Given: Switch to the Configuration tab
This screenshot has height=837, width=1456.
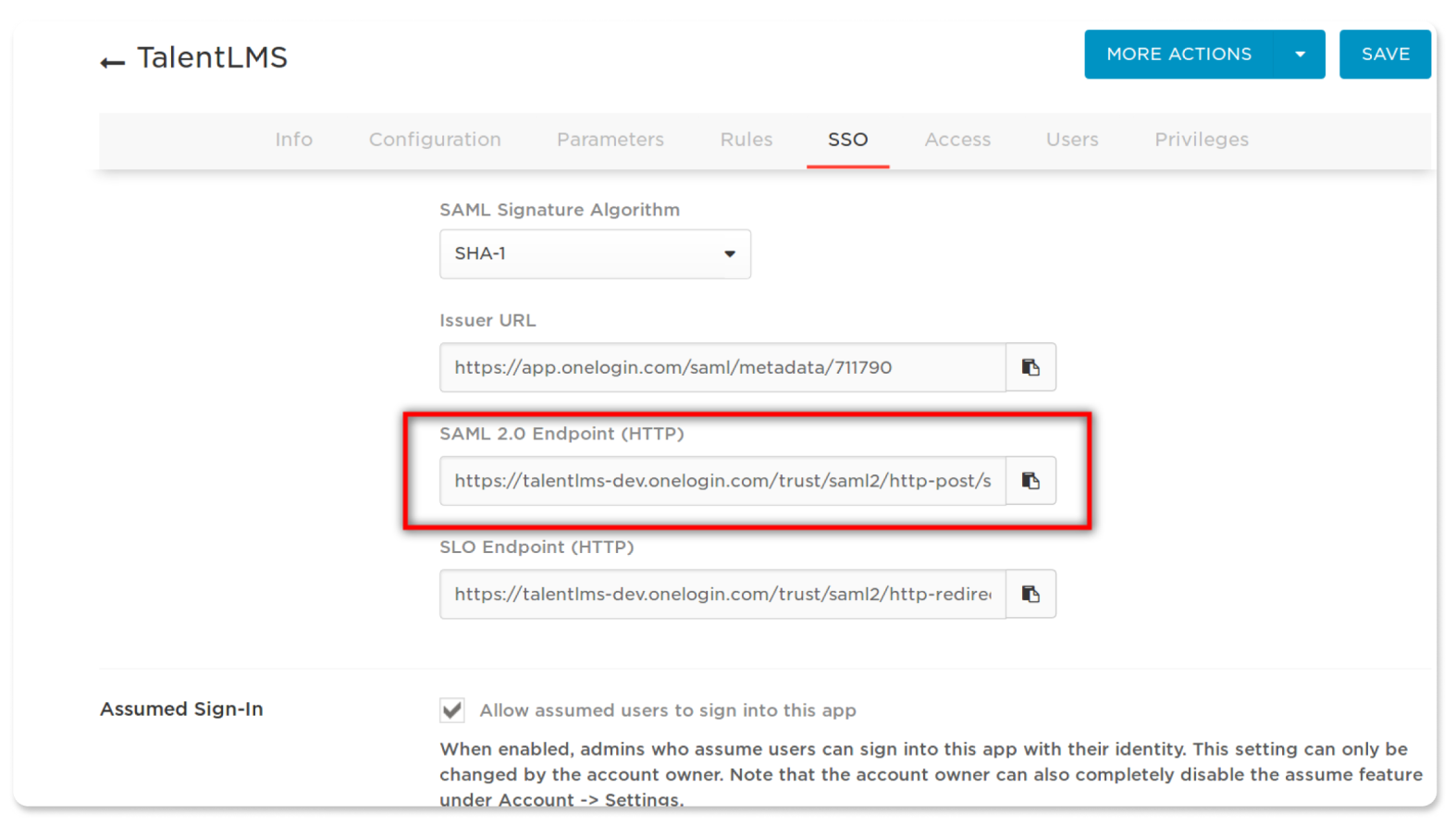Looking at the screenshot, I should 435,140.
